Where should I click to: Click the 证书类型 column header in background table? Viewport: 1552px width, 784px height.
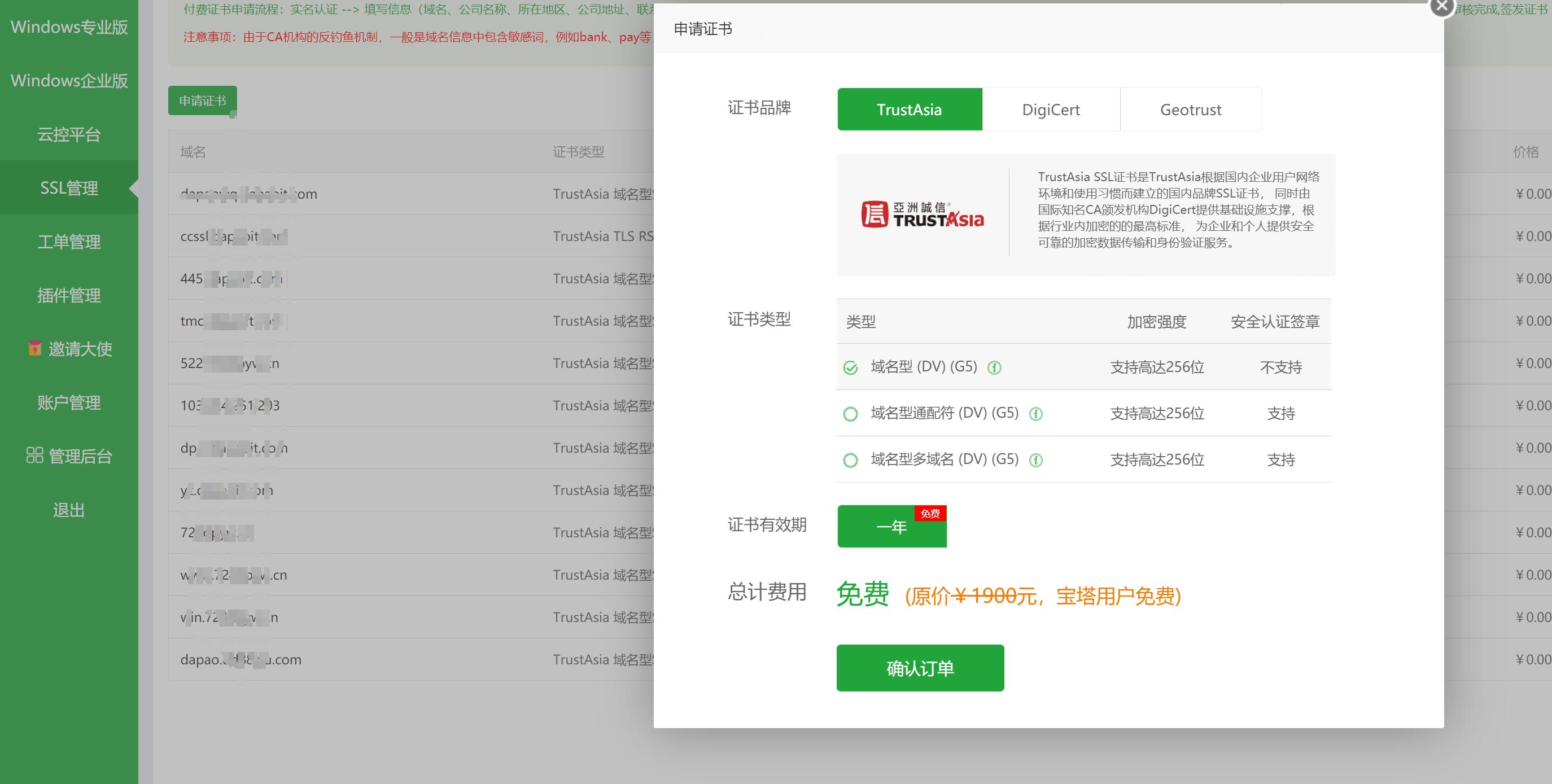(578, 152)
